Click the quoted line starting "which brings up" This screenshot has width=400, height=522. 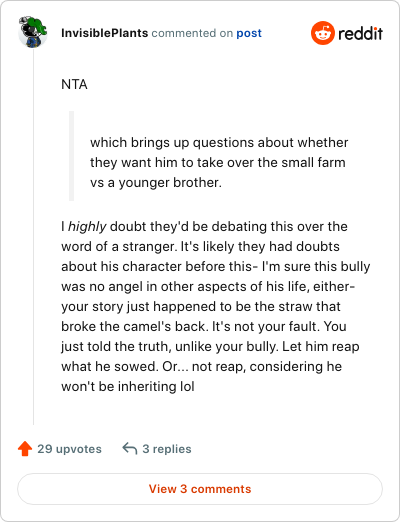click(219, 142)
